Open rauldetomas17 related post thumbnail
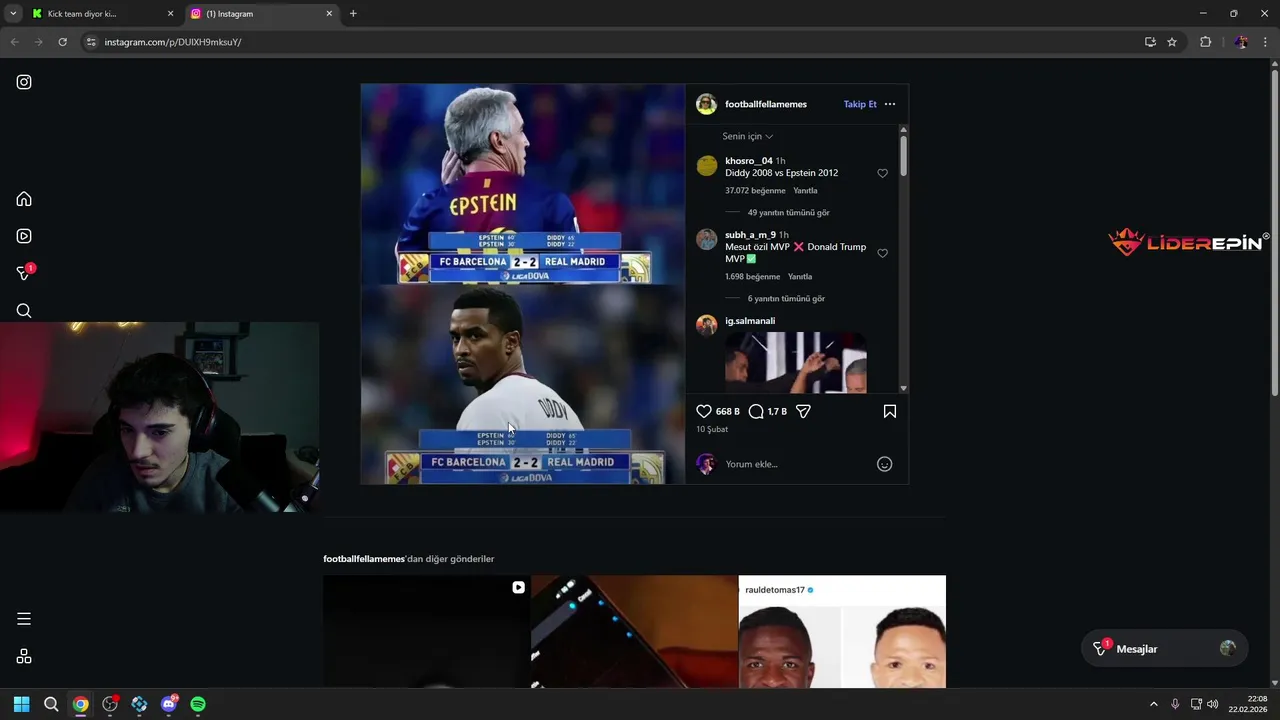 pyautogui.click(x=842, y=632)
